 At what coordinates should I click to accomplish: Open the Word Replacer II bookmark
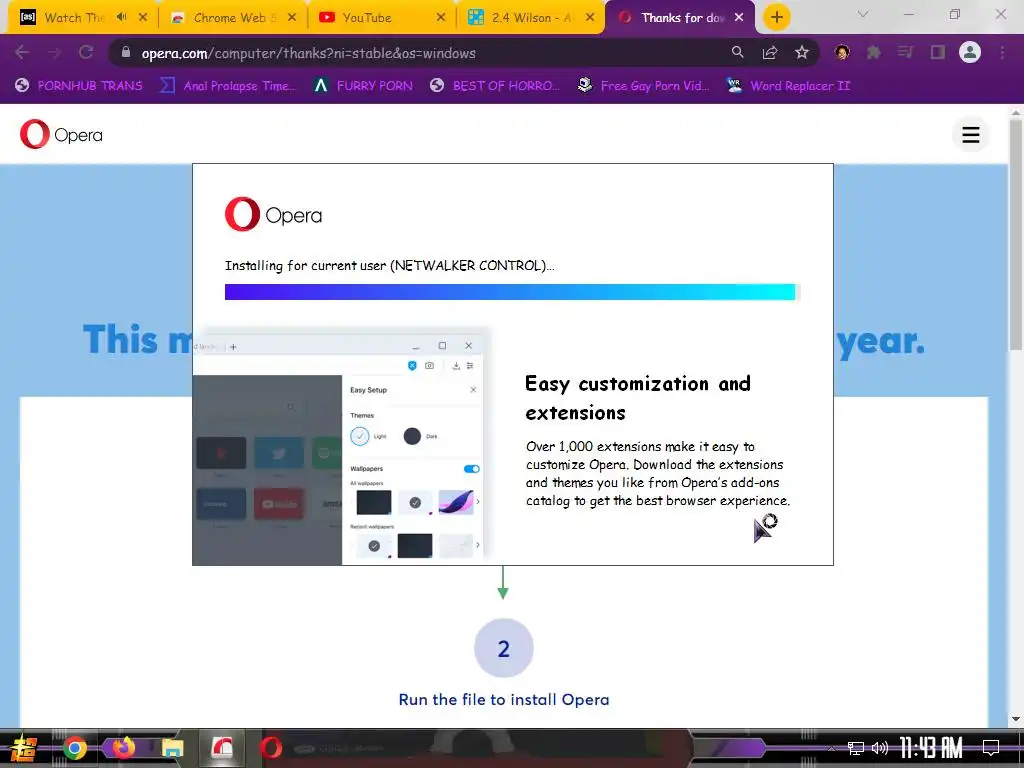pos(788,86)
